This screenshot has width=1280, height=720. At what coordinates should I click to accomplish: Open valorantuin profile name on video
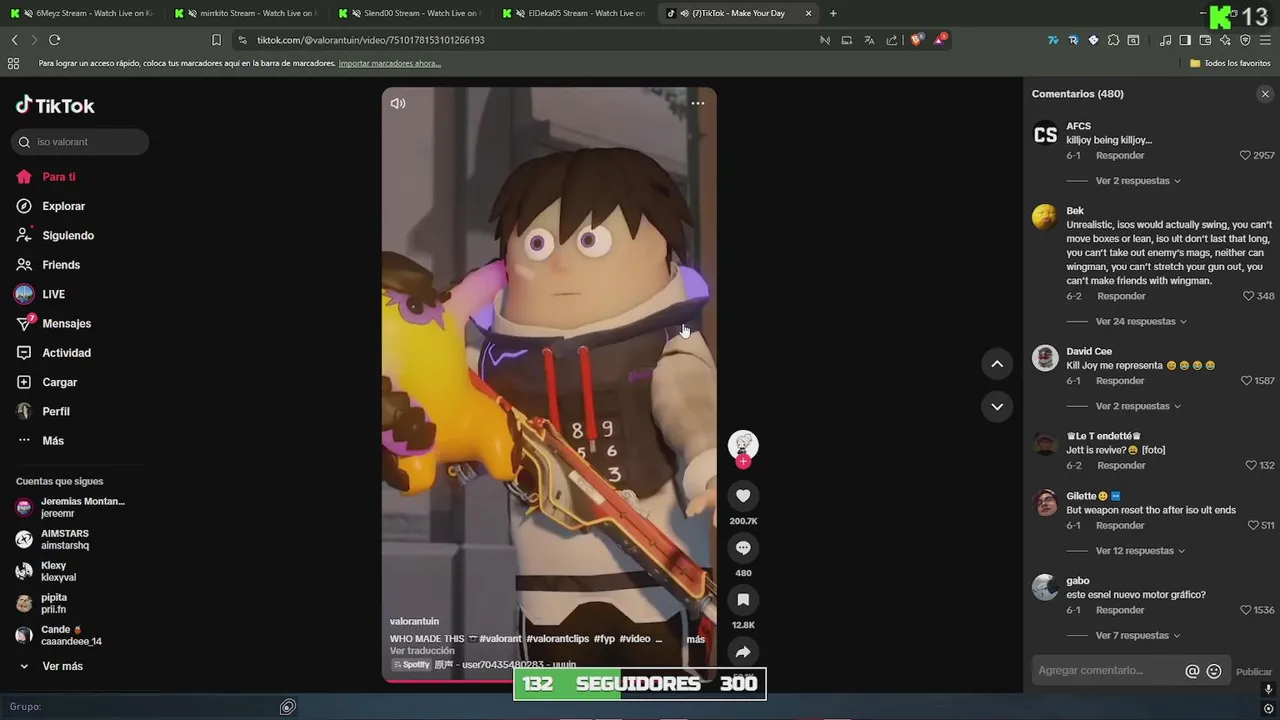pyautogui.click(x=414, y=621)
